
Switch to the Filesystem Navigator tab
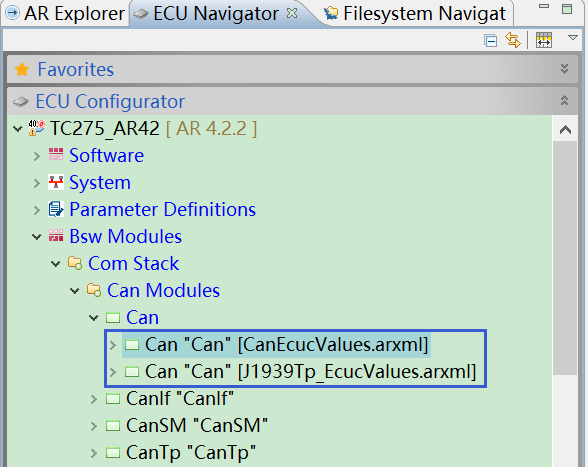coord(416,14)
